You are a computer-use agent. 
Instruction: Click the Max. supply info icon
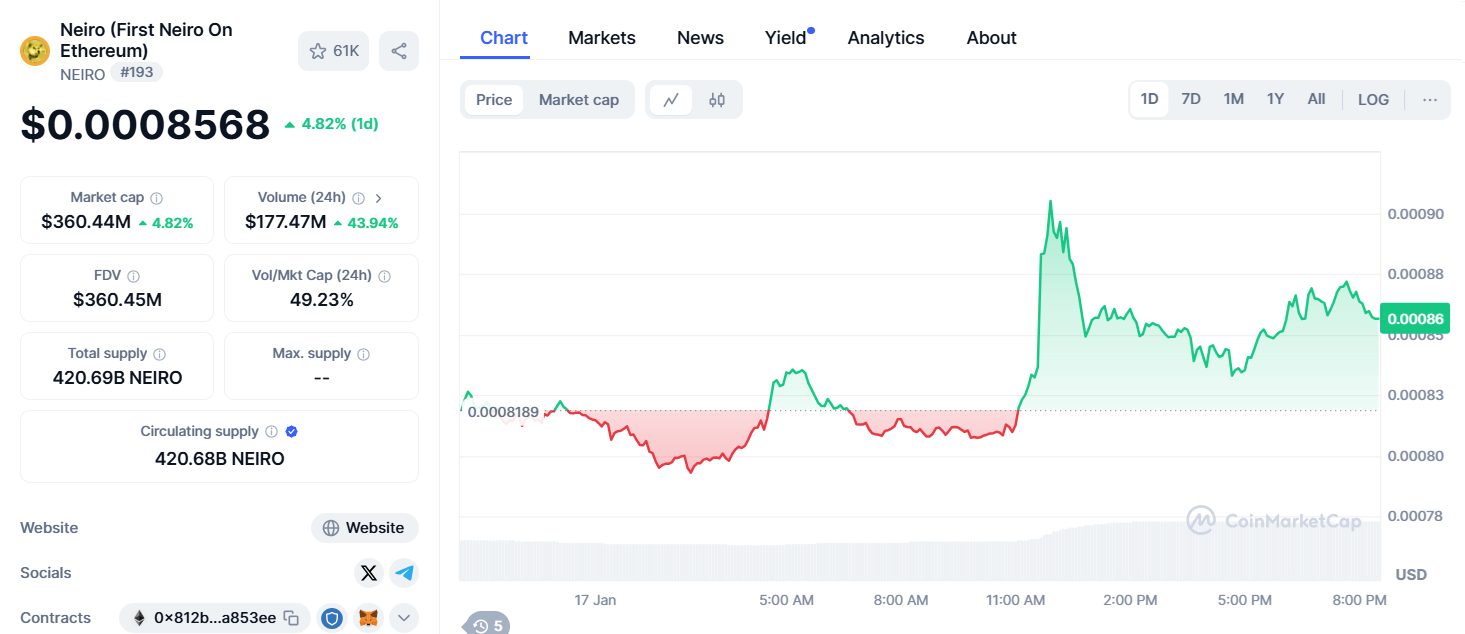364,354
